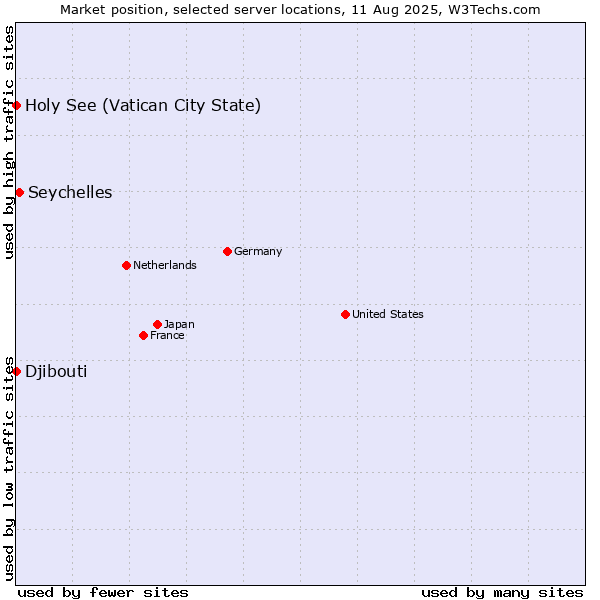Click the "used by fewer sites" axis label
The width and height of the screenshot is (600, 600).
pos(103,593)
